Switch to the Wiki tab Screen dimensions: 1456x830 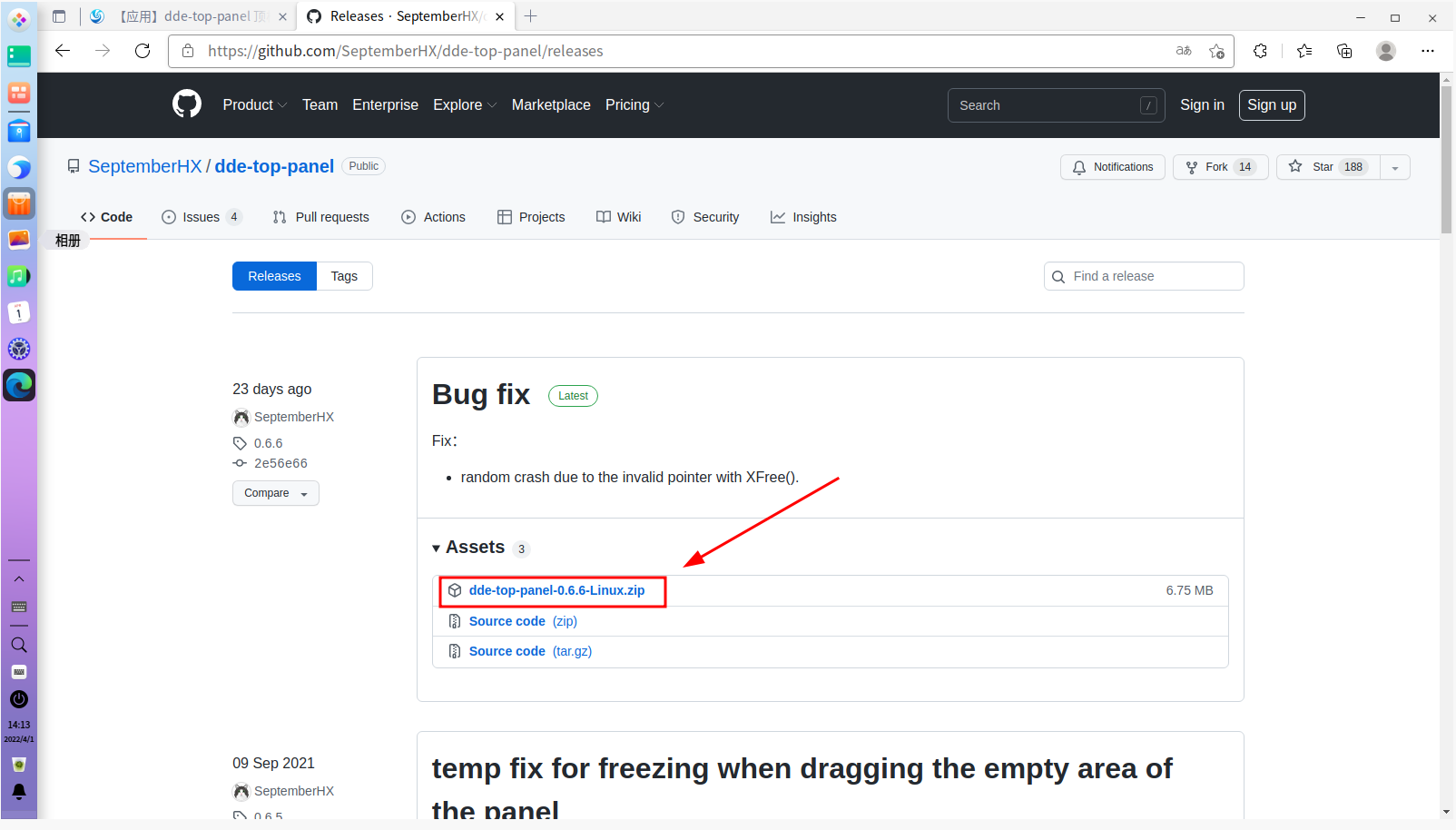coord(619,217)
